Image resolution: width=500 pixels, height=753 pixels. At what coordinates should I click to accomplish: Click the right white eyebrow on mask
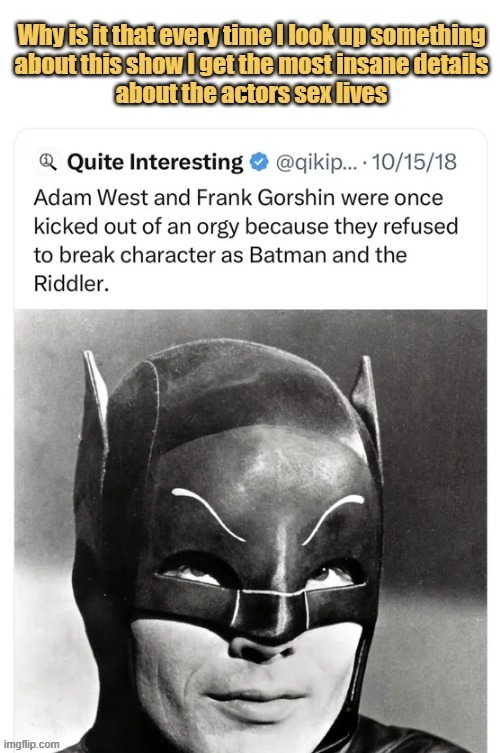[333, 518]
